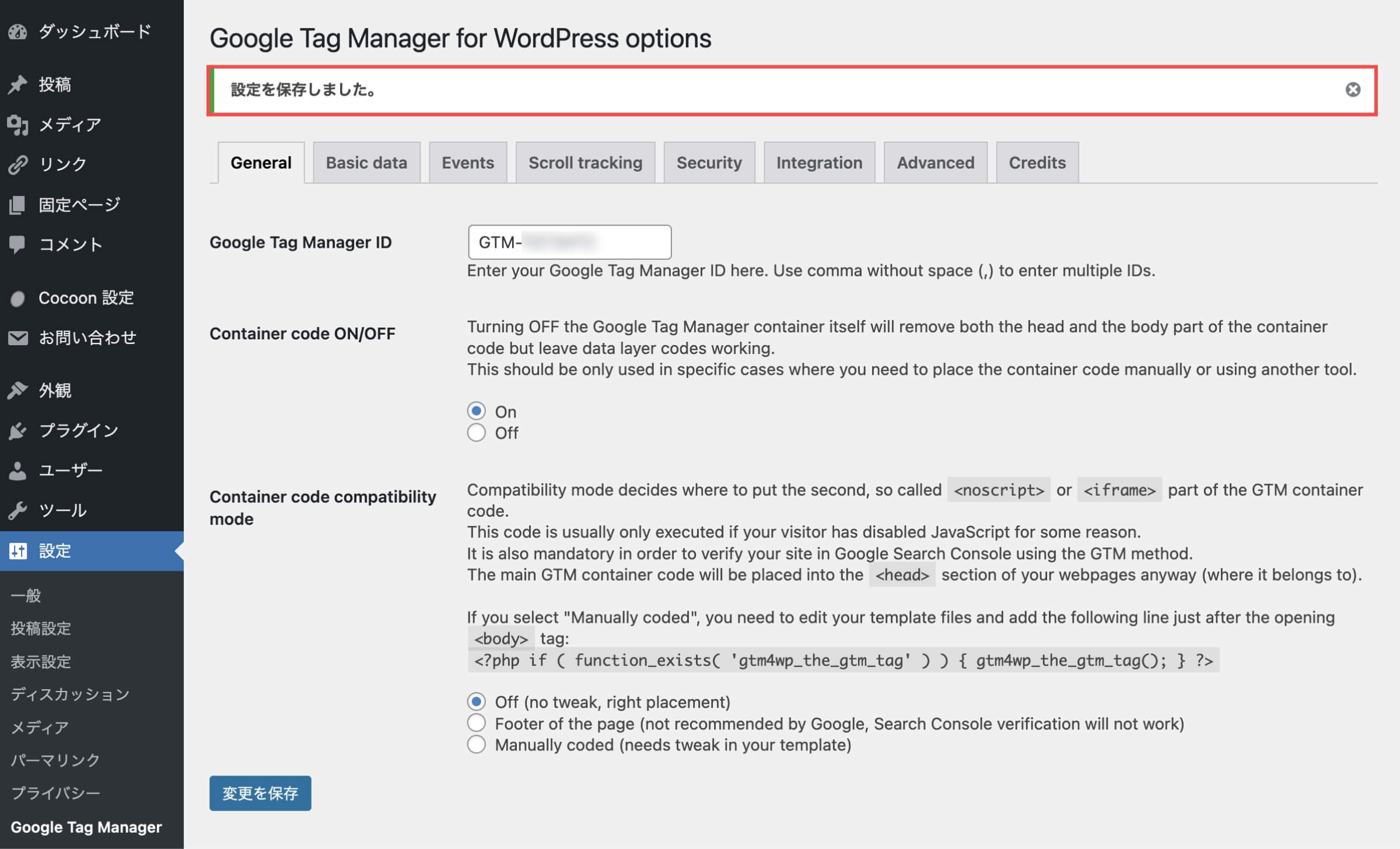
Task: Click the envelope icon beside お問い合わせ
Action: pyautogui.click(x=18, y=338)
